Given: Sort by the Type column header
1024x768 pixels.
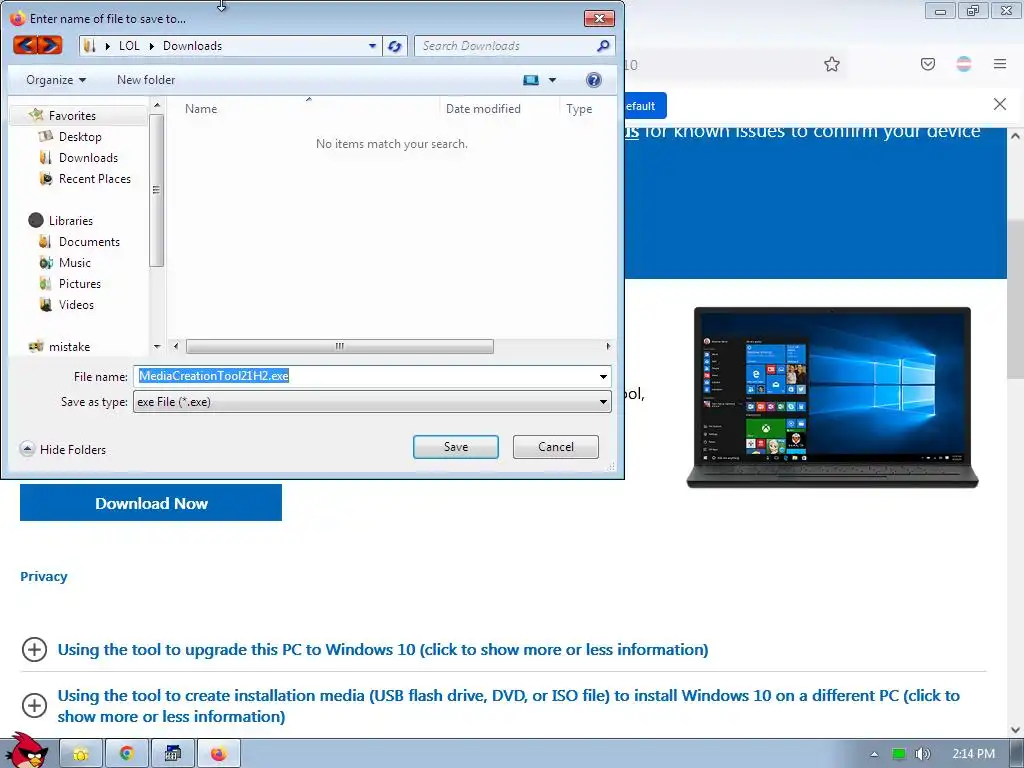Looking at the screenshot, I should [x=579, y=109].
